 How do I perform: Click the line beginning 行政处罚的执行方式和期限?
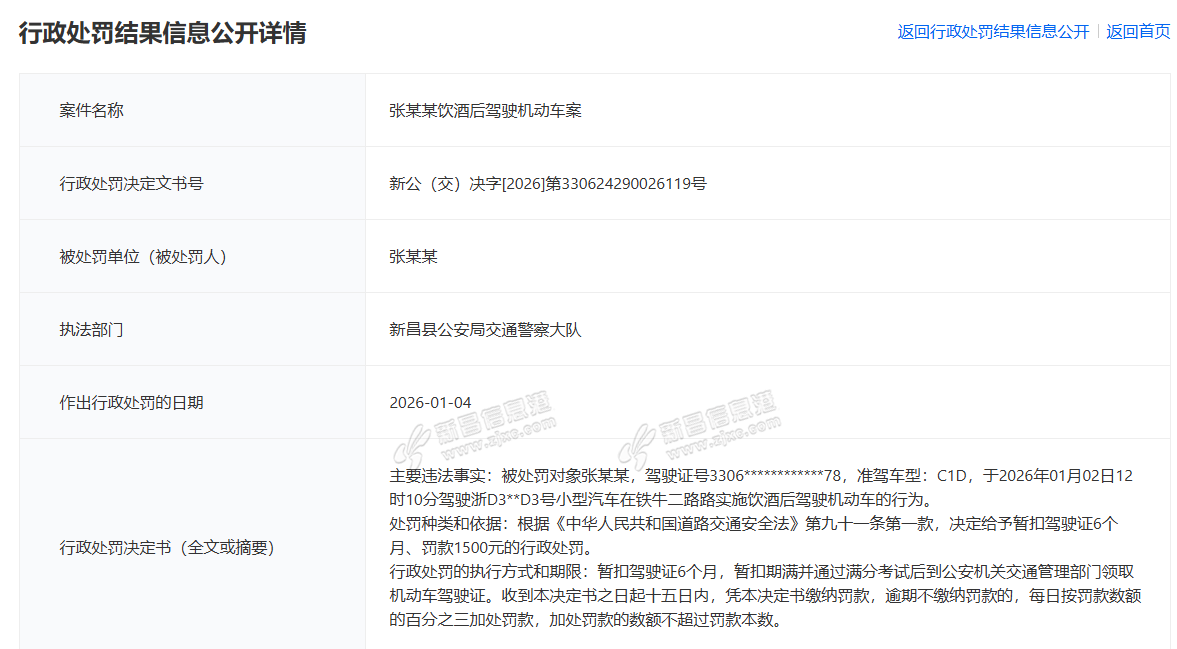(x=760, y=572)
